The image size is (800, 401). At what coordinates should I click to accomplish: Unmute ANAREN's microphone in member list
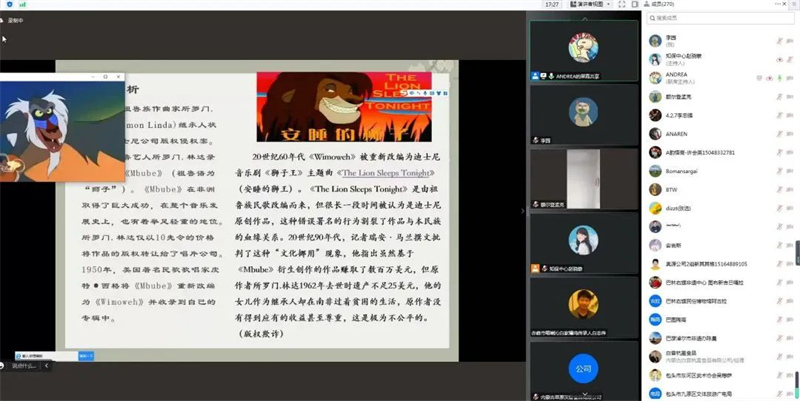point(780,134)
